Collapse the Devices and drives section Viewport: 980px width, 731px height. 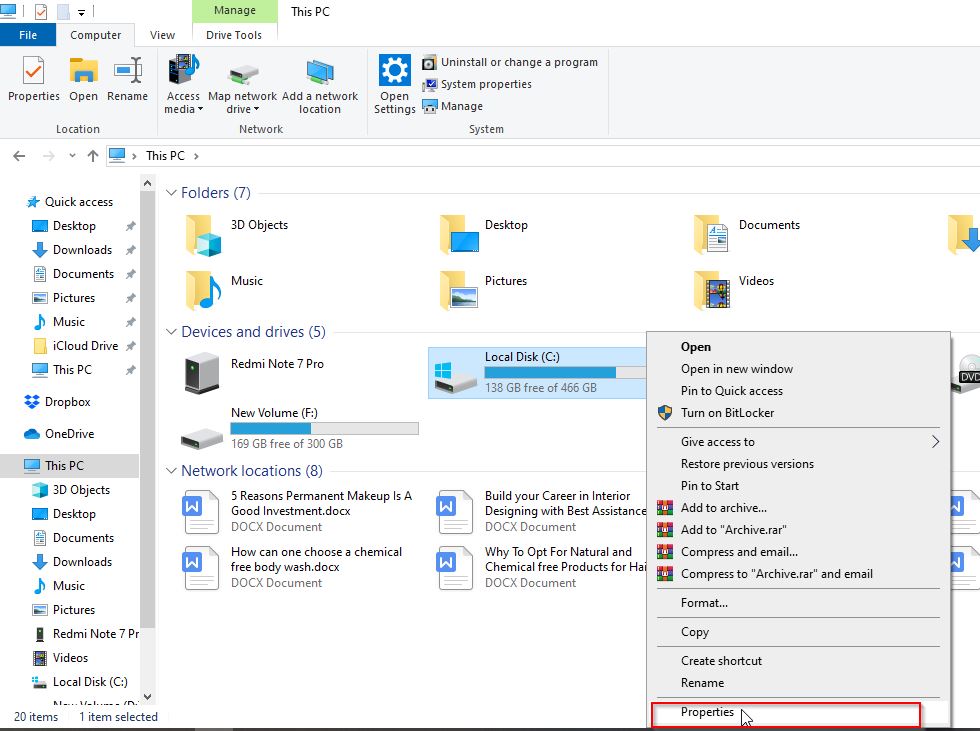pyautogui.click(x=170, y=331)
